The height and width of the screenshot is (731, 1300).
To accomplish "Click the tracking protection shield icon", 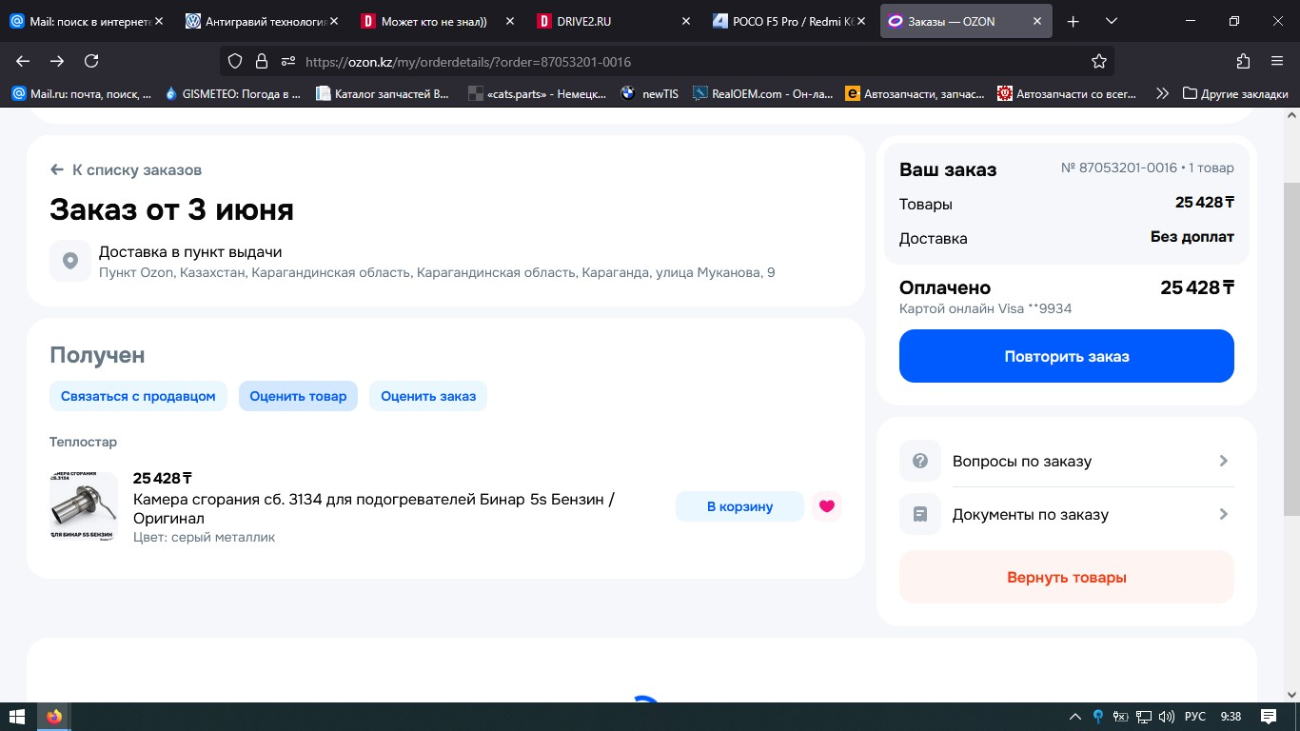I will [235, 61].
